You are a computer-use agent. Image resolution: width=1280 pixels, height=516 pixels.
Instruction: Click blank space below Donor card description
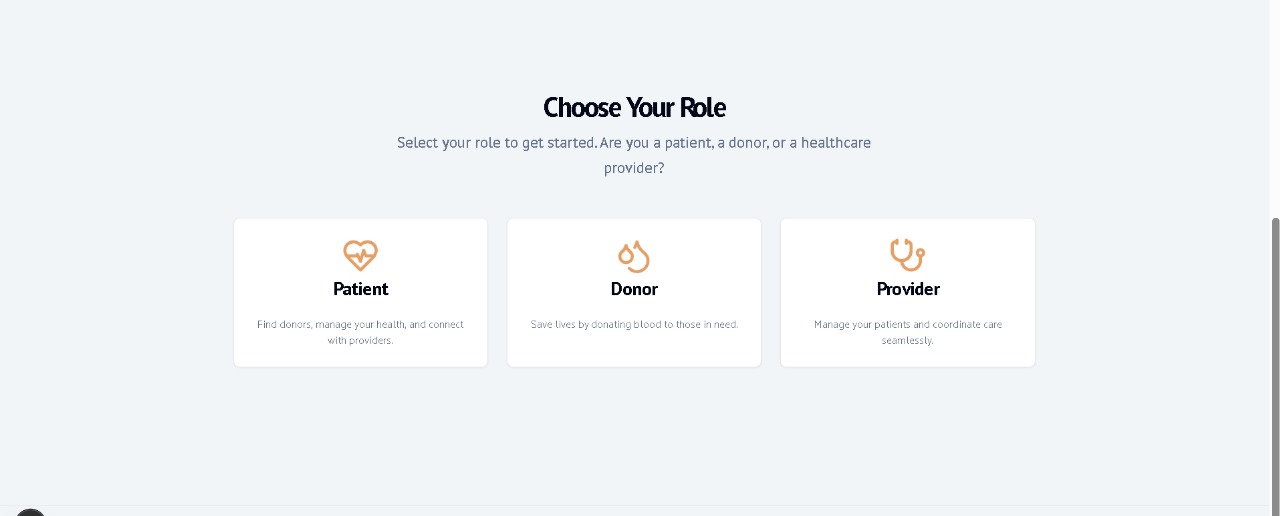(634, 350)
